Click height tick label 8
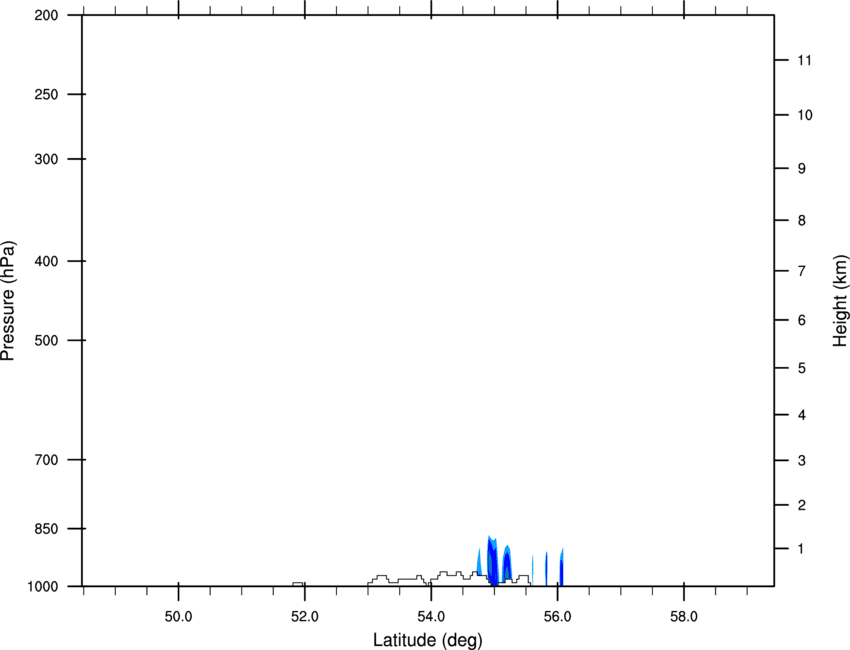Viewport: 850px width, 650px height. click(x=802, y=221)
